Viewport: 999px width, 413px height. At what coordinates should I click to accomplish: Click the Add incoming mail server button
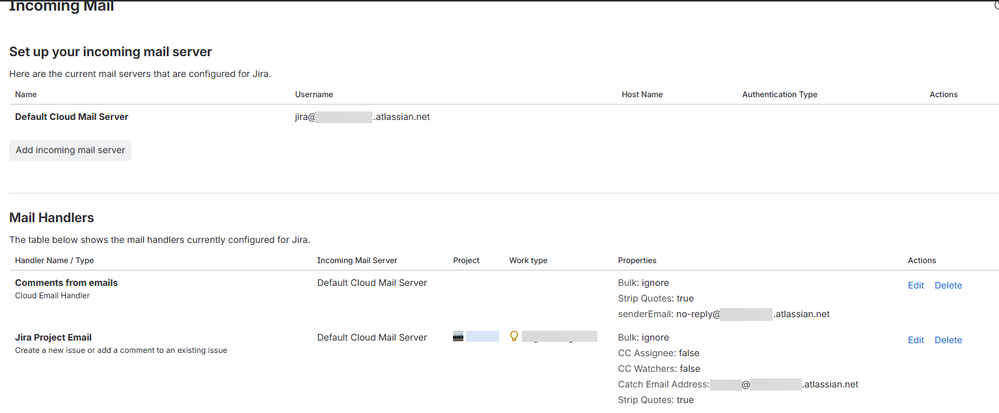click(70, 150)
